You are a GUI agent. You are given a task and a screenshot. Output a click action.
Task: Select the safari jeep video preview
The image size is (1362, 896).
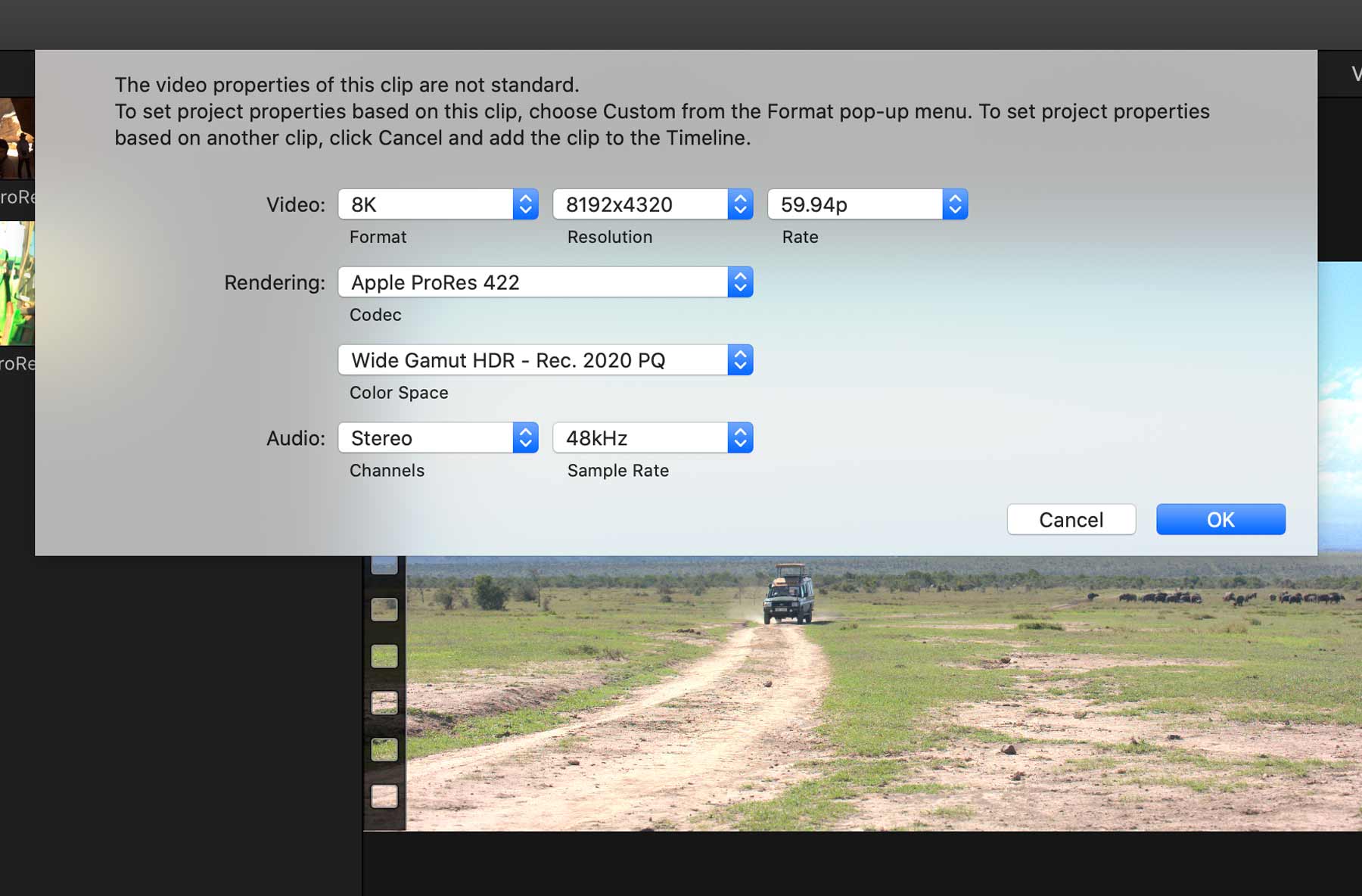[x=884, y=692]
